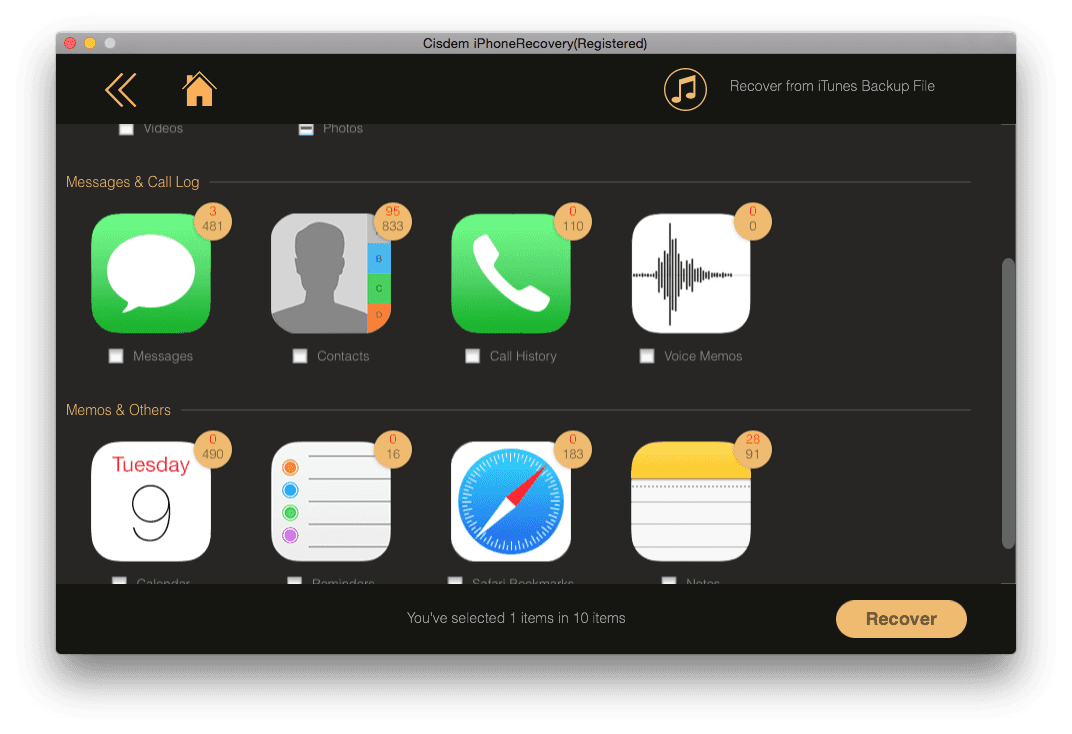
Task: Click the Notes count badge 28/91
Action: click(x=753, y=449)
